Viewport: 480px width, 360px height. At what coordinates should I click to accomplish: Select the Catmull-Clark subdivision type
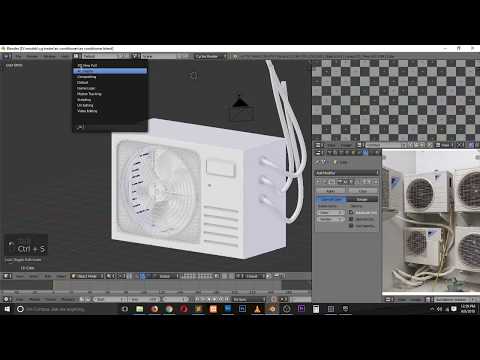[331, 199]
